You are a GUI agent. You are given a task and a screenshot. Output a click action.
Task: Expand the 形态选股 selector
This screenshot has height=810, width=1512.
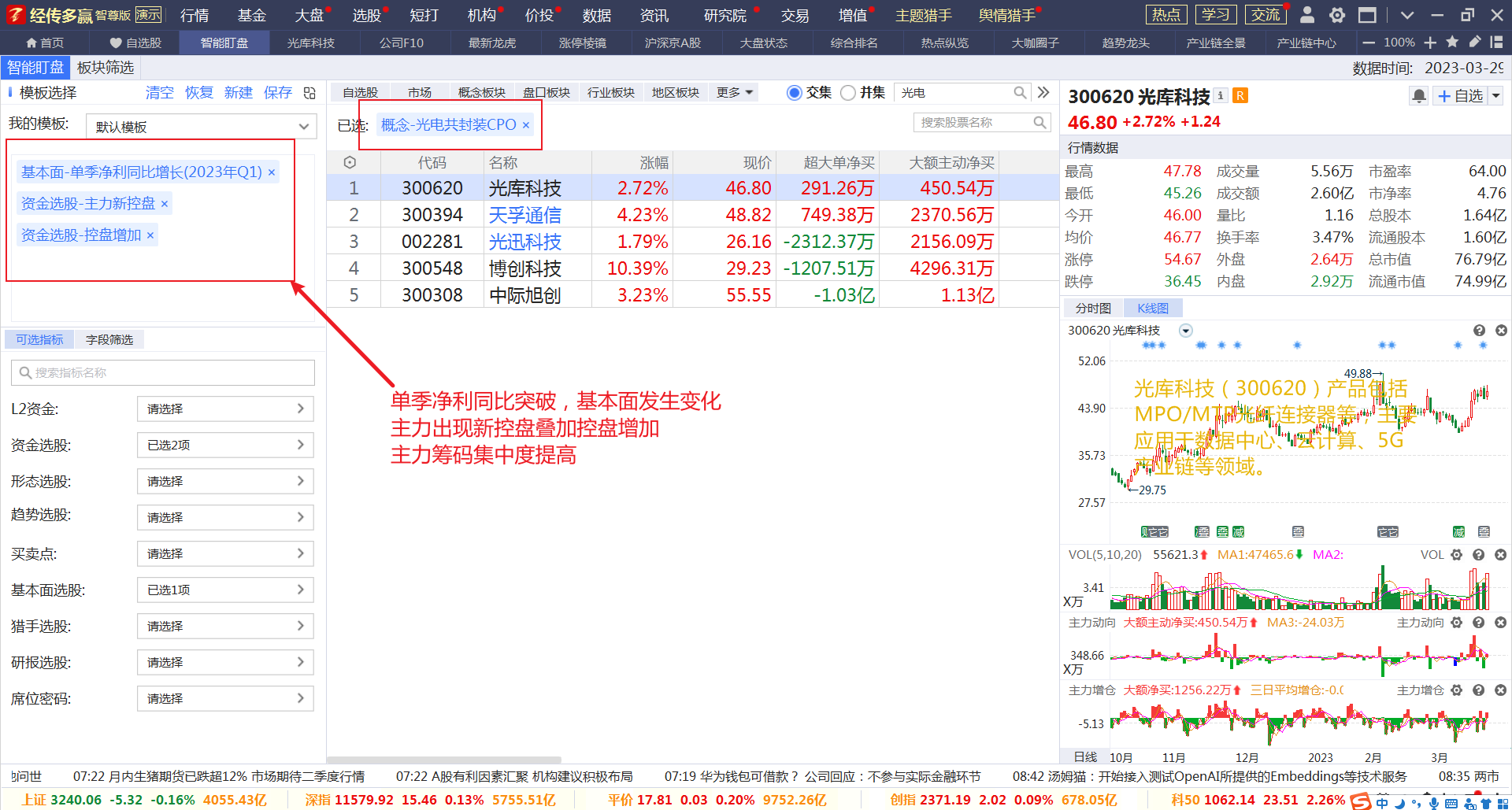225,481
